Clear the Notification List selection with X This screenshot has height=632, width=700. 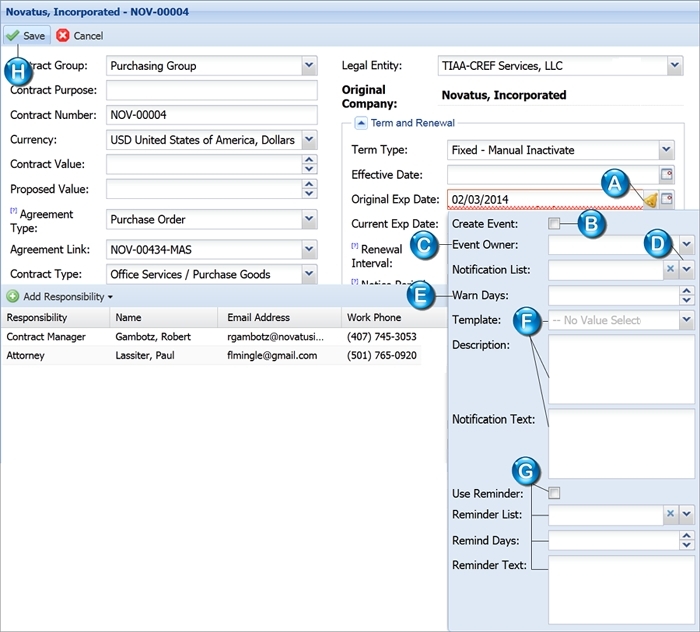click(x=670, y=269)
